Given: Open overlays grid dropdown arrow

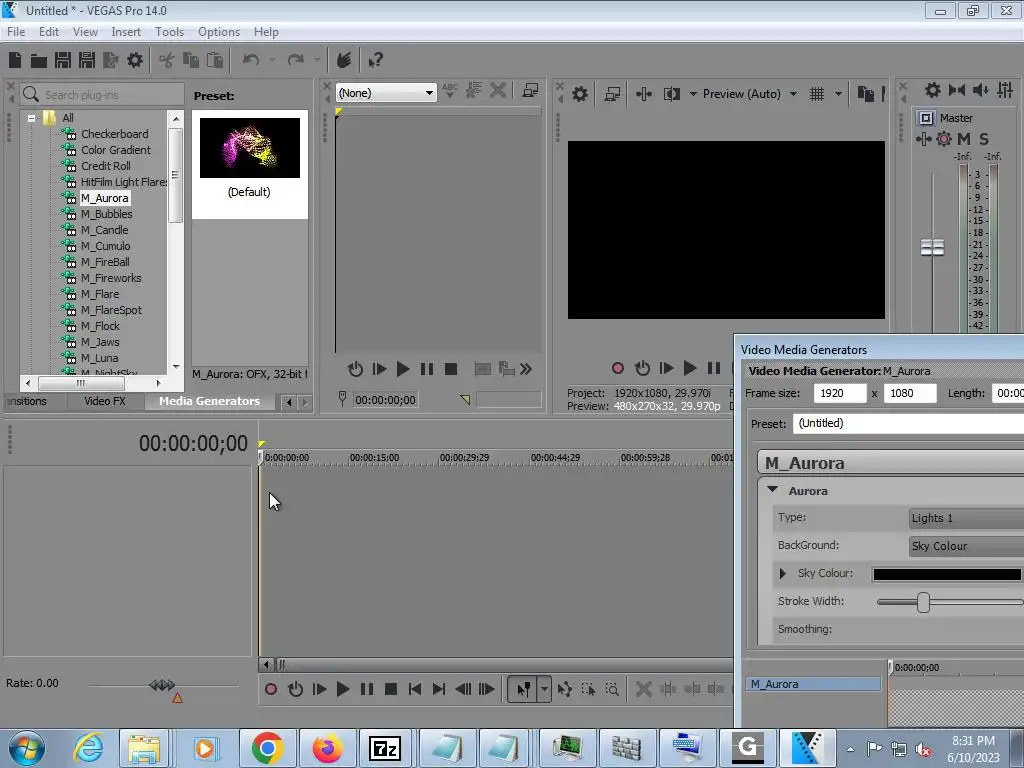Looking at the screenshot, I should click(838, 94).
